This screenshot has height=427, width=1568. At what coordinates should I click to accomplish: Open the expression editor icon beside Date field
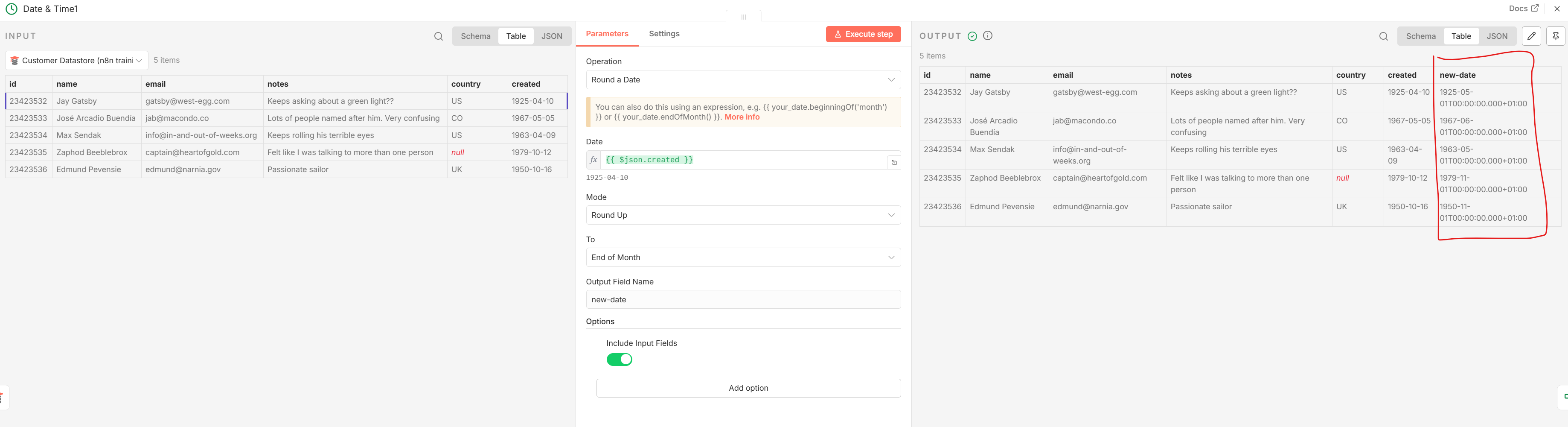tap(893, 163)
